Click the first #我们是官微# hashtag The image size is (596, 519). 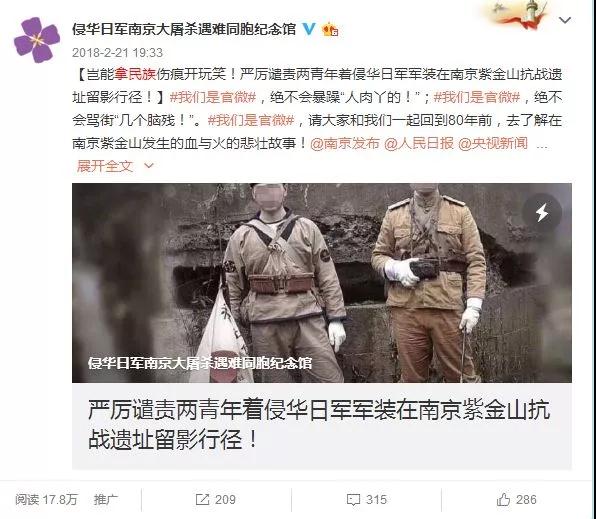pos(213,97)
